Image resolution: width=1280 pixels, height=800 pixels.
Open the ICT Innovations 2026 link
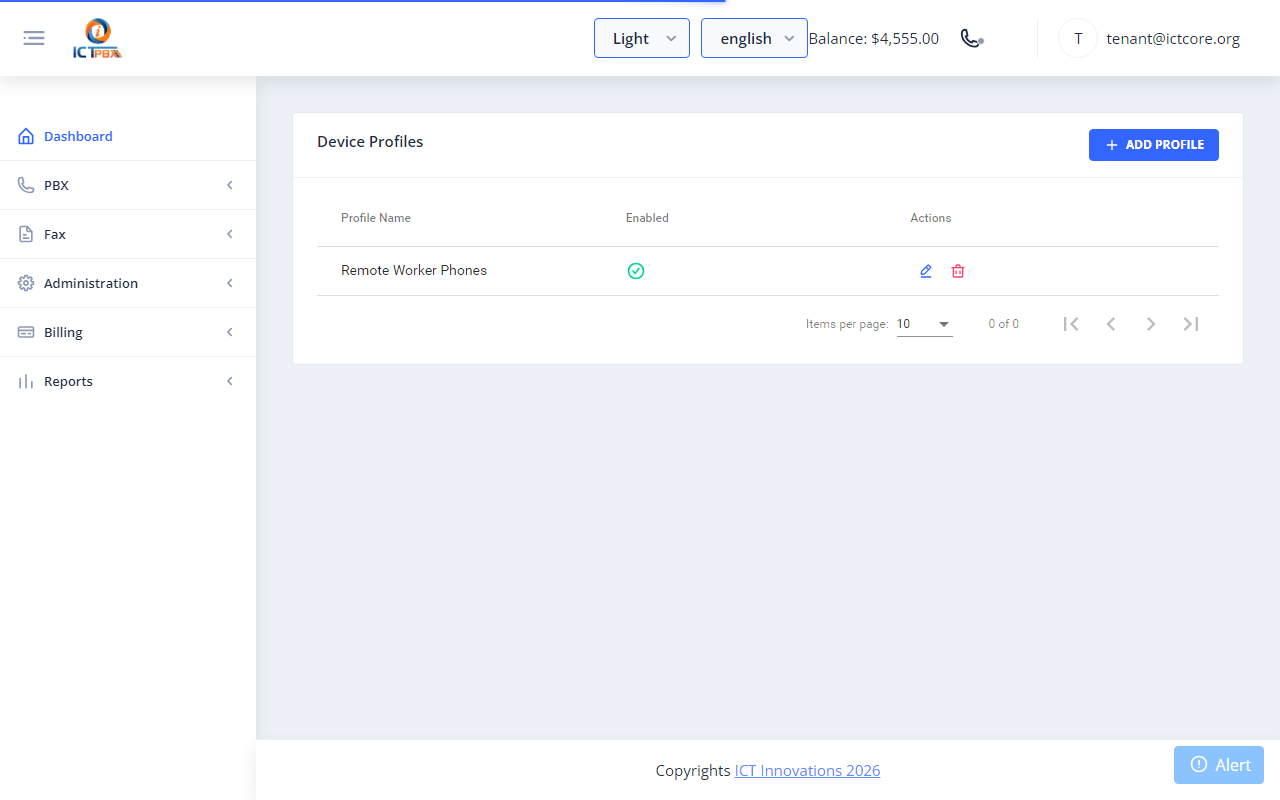807,770
